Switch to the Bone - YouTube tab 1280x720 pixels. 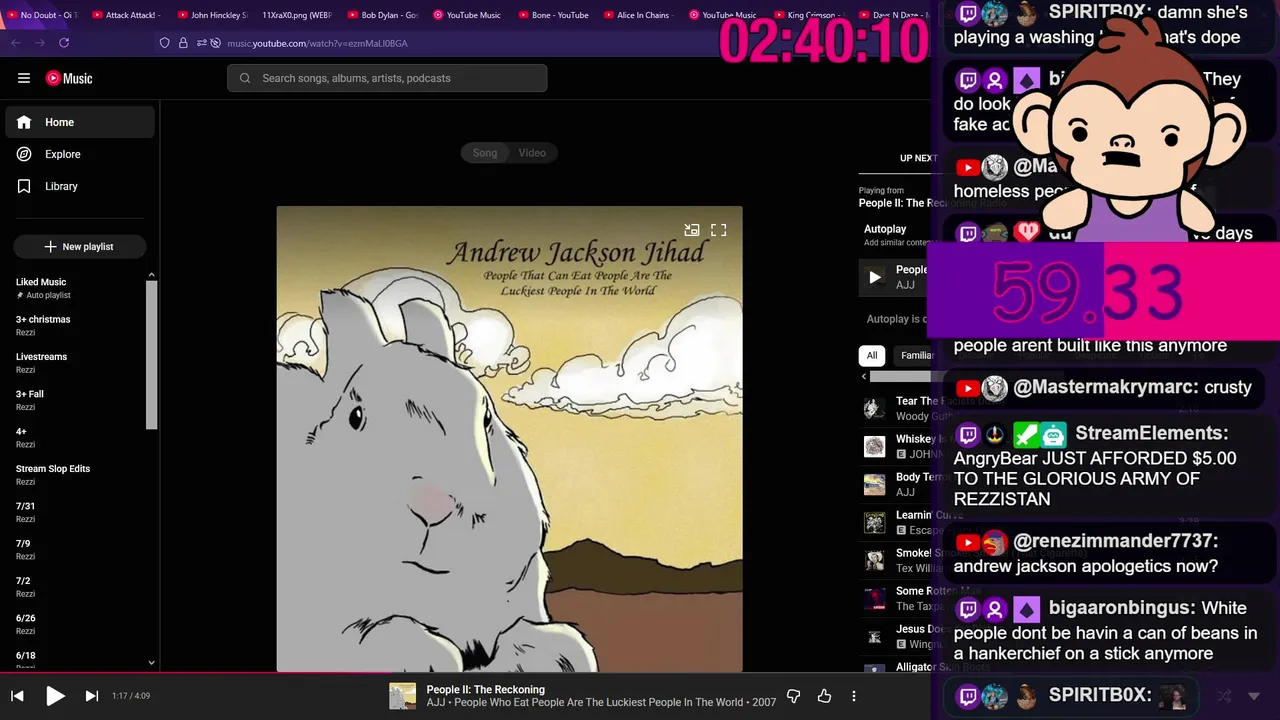[x=552, y=15]
